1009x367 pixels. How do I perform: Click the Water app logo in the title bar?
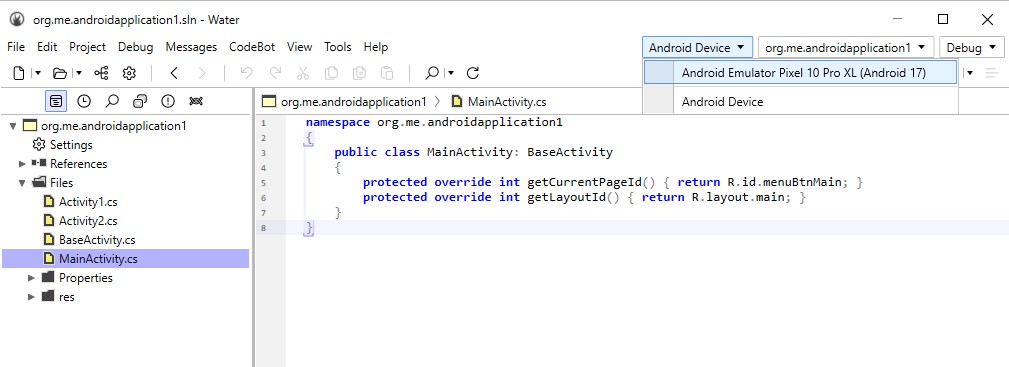[x=17, y=19]
